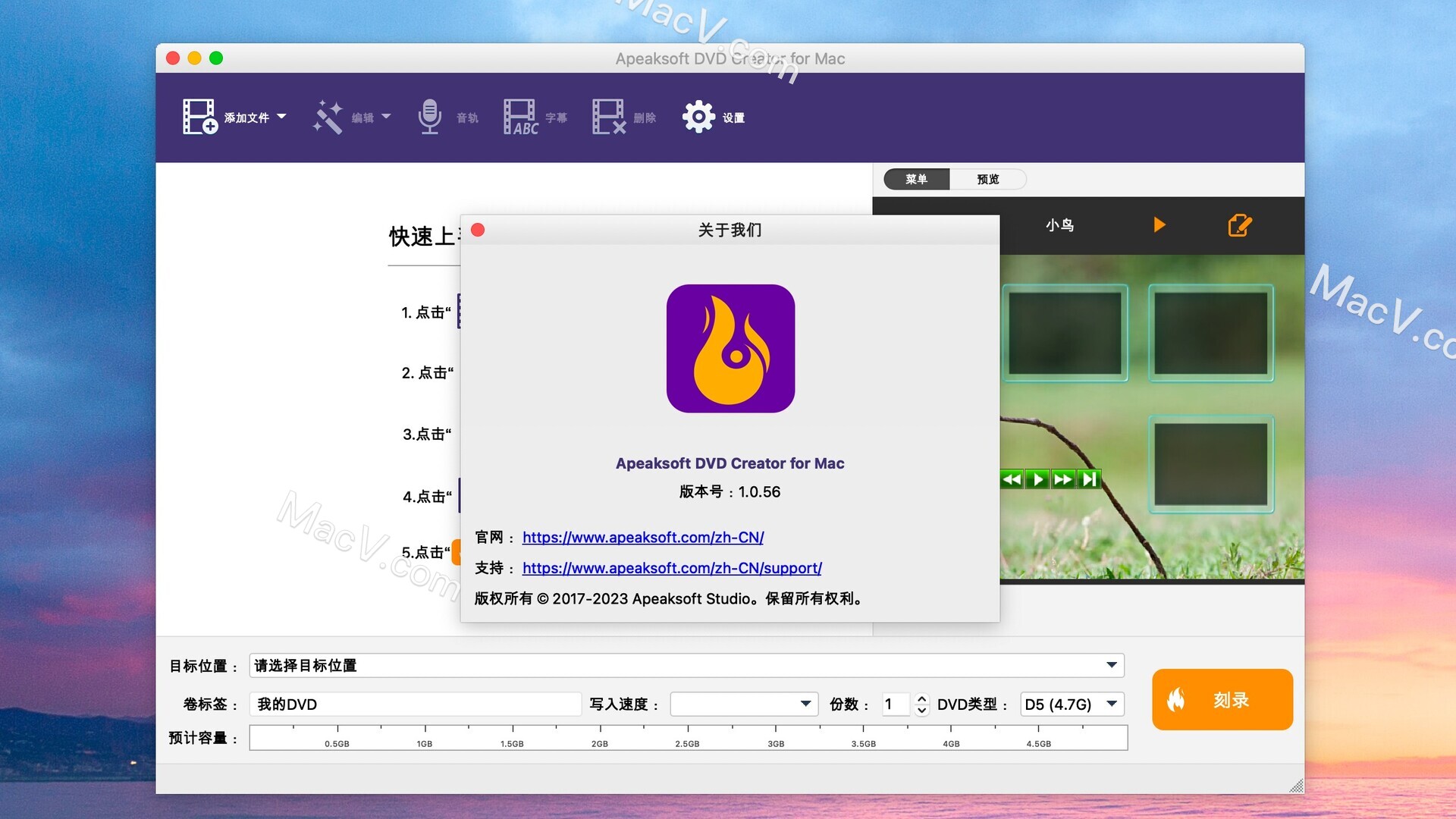Click the Delete film icon

(x=609, y=117)
